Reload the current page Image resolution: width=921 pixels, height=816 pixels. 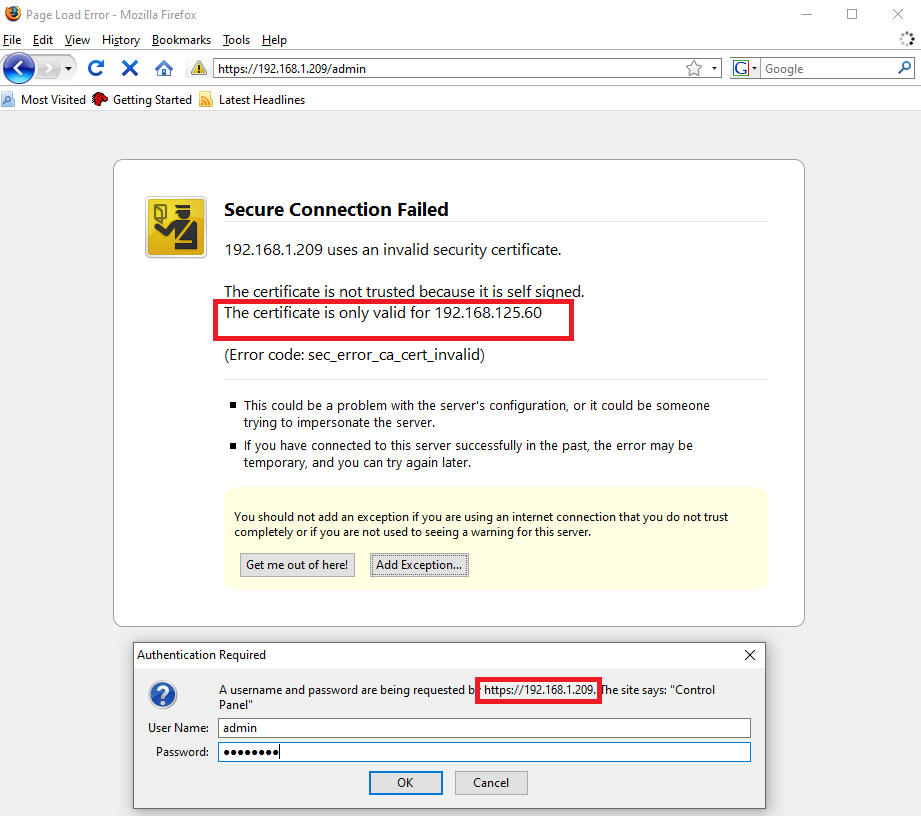tap(96, 69)
